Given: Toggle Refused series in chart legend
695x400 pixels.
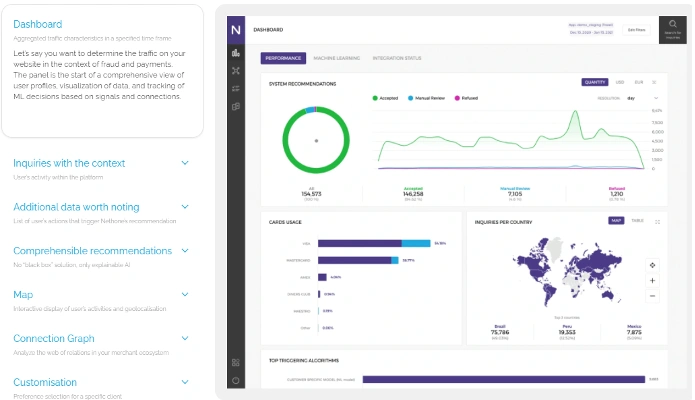Looking at the screenshot, I should click(x=469, y=98).
